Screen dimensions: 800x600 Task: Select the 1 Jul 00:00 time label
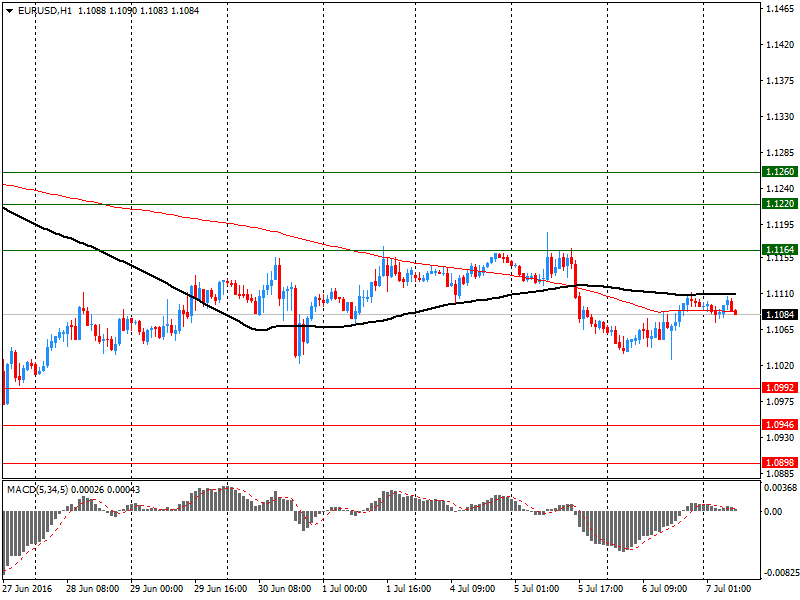pyautogui.click(x=344, y=589)
